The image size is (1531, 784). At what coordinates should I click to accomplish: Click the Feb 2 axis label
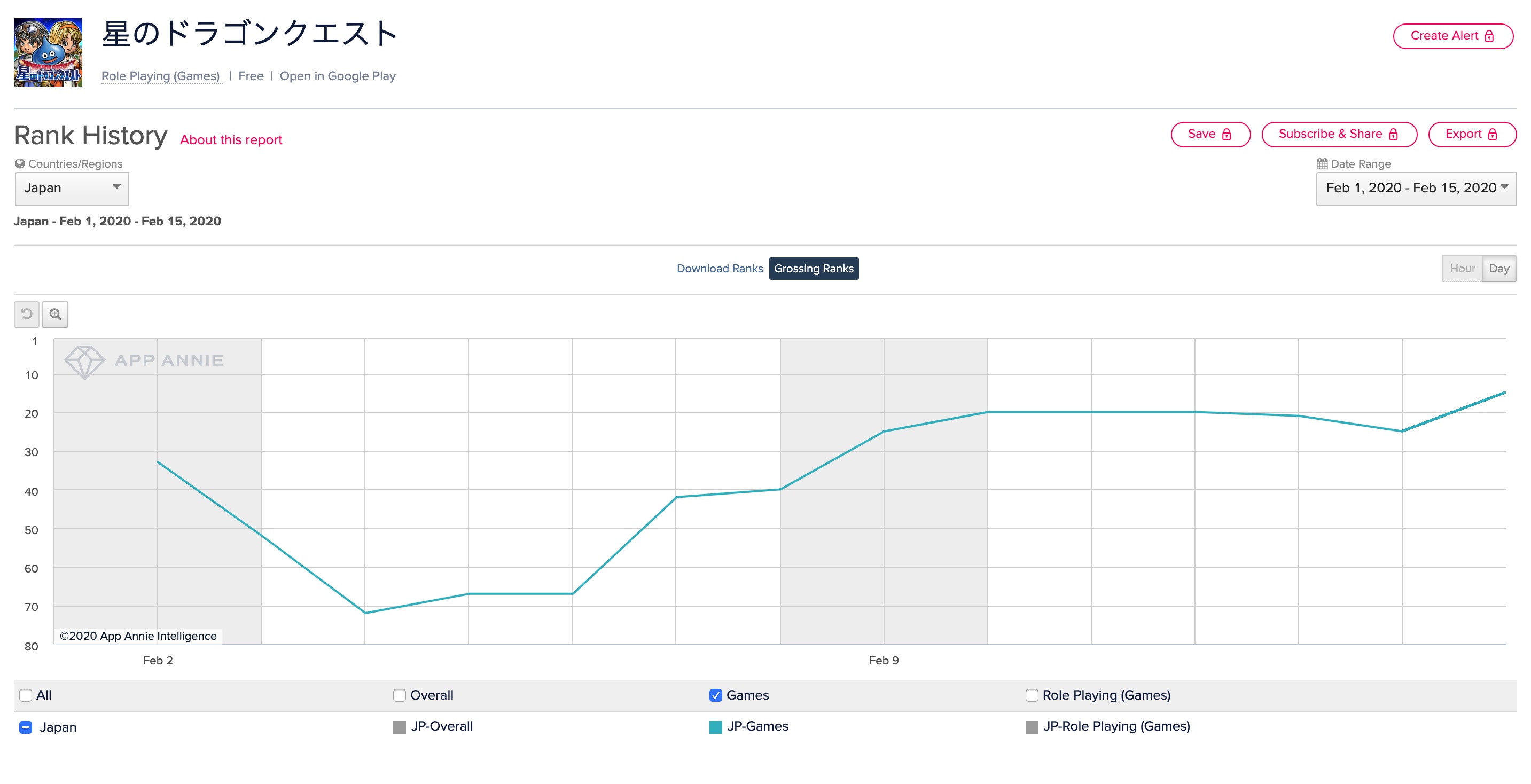[158, 661]
